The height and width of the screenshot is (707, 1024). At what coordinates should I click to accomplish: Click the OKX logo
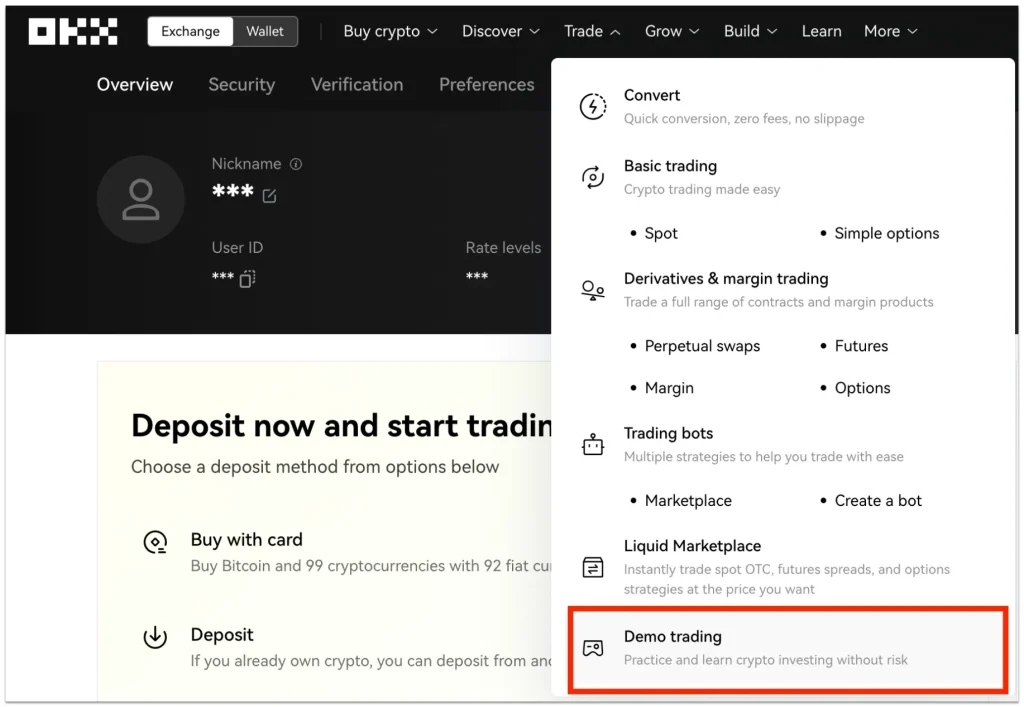coord(72,31)
